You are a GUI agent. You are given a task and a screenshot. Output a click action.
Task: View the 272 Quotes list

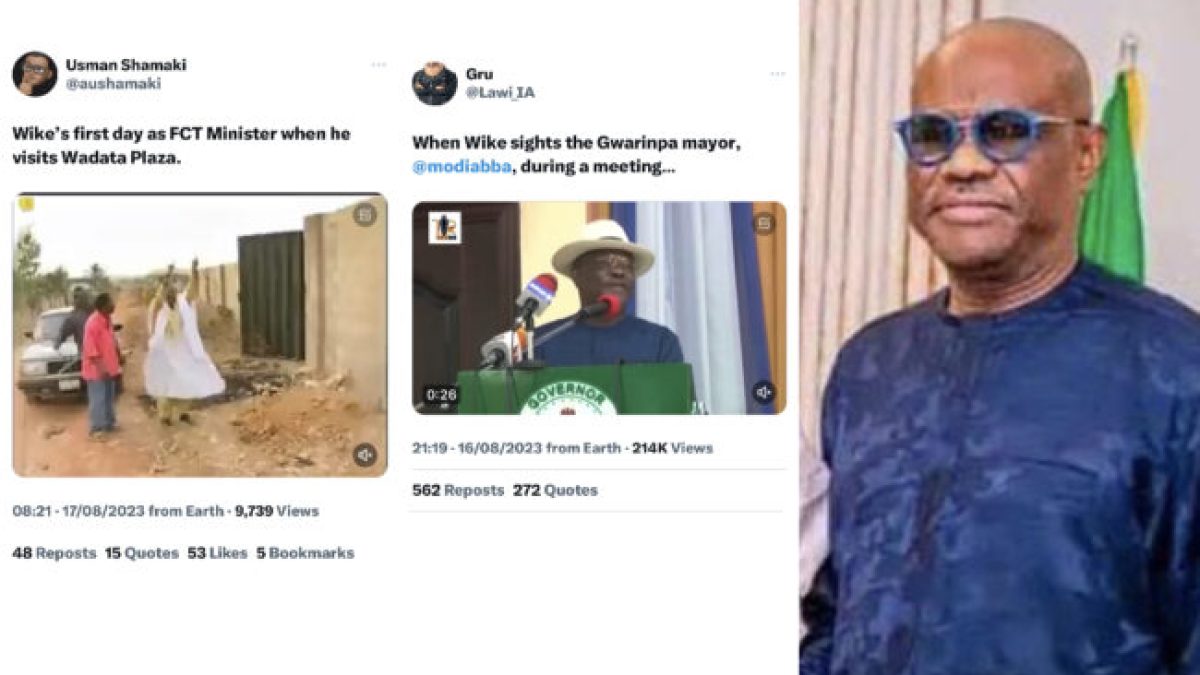click(555, 490)
